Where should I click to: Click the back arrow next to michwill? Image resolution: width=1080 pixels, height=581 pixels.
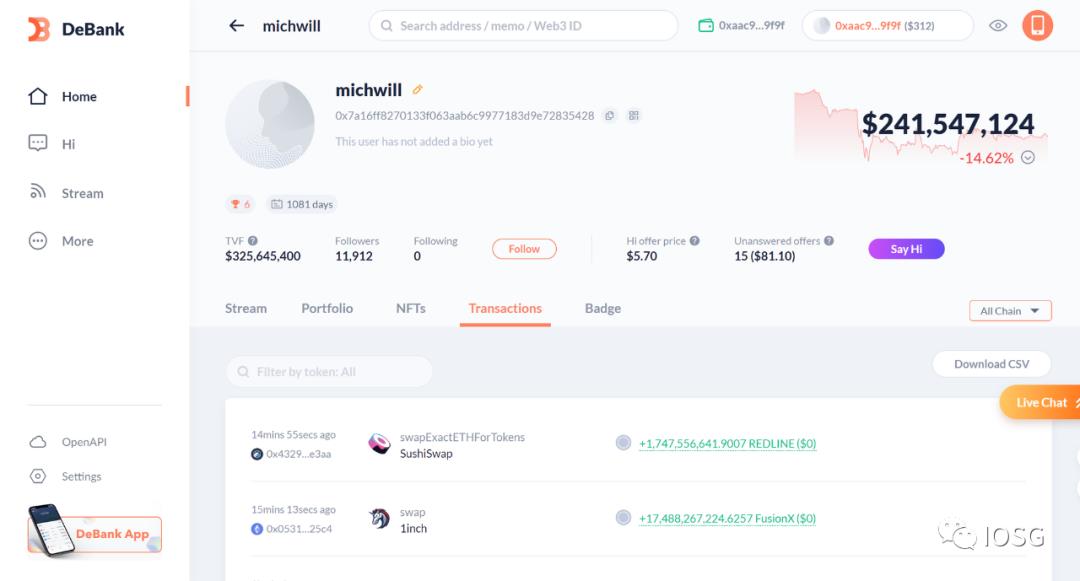236,26
